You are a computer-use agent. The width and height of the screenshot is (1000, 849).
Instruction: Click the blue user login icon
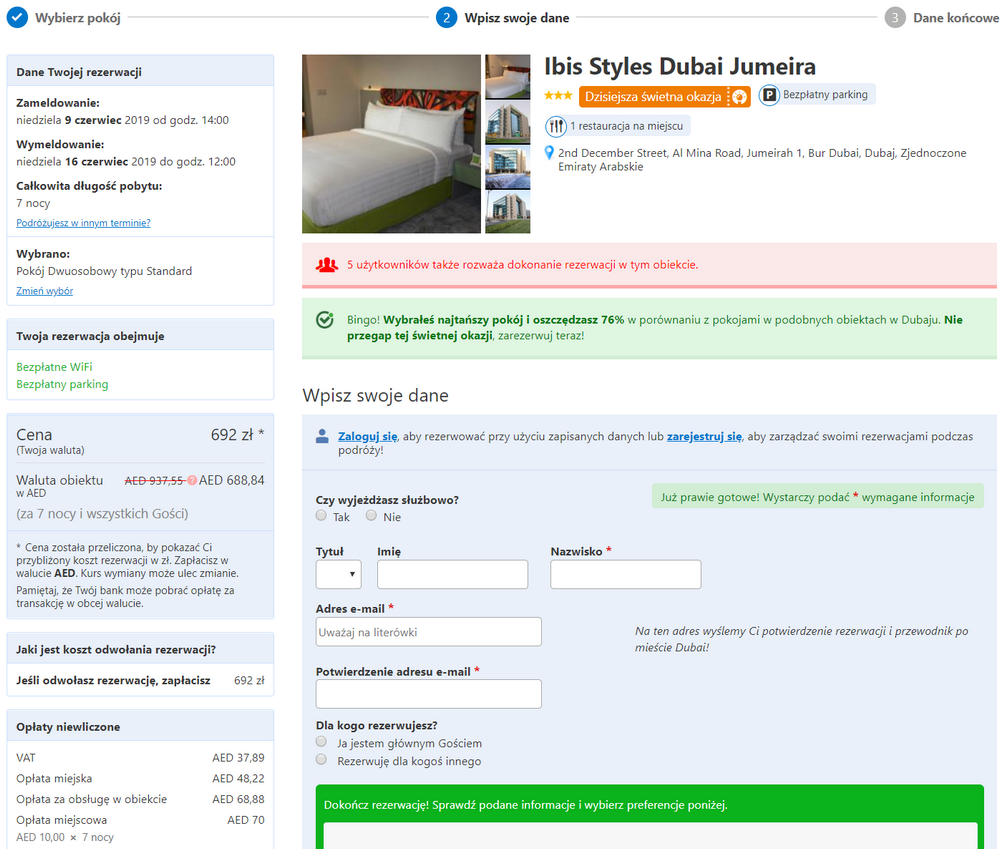click(x=322, y=436)
